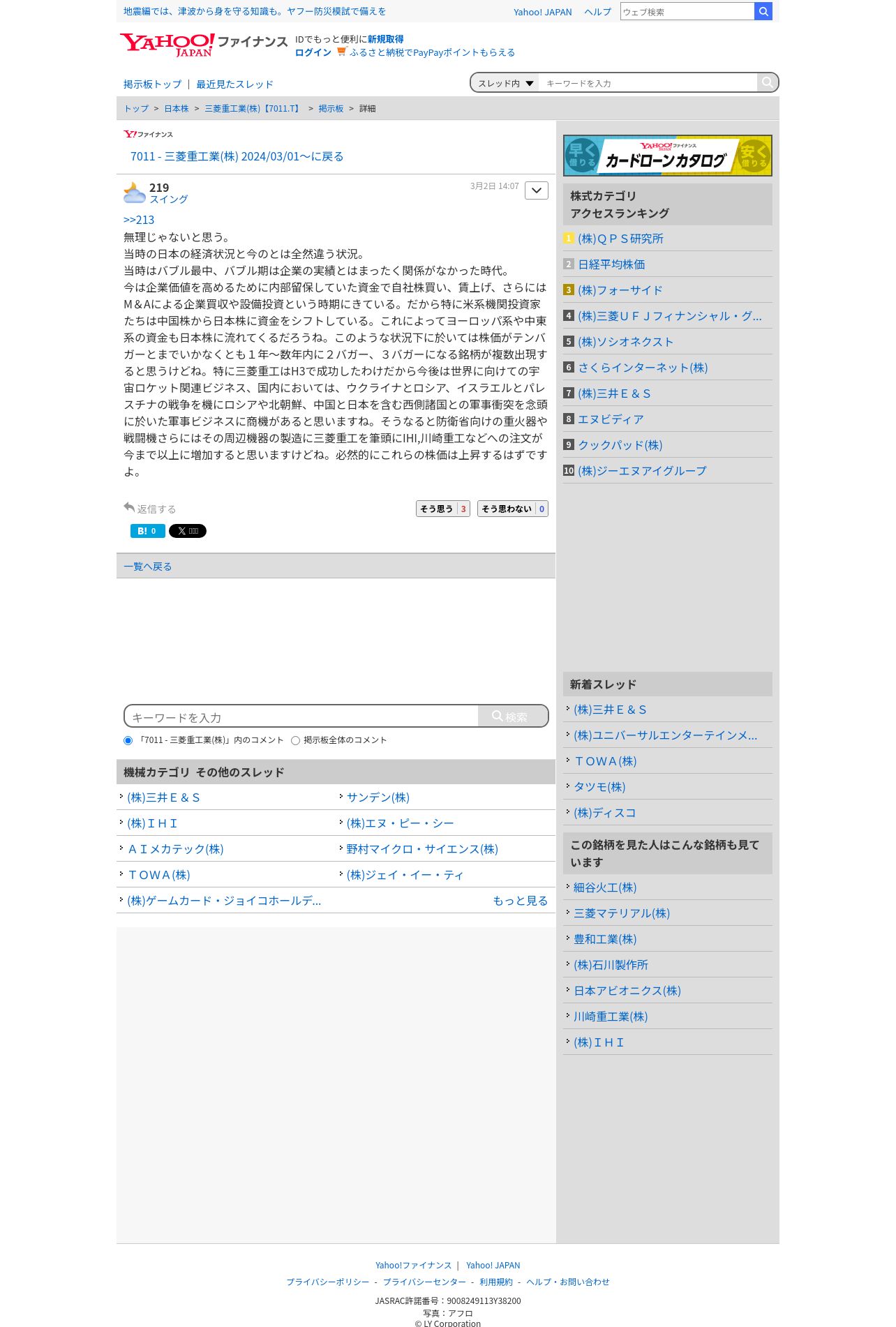This screenshot has height=1327, width=896.
Task: Open 最近見たスレッド menu link
Action: click(x=234, y=84)
